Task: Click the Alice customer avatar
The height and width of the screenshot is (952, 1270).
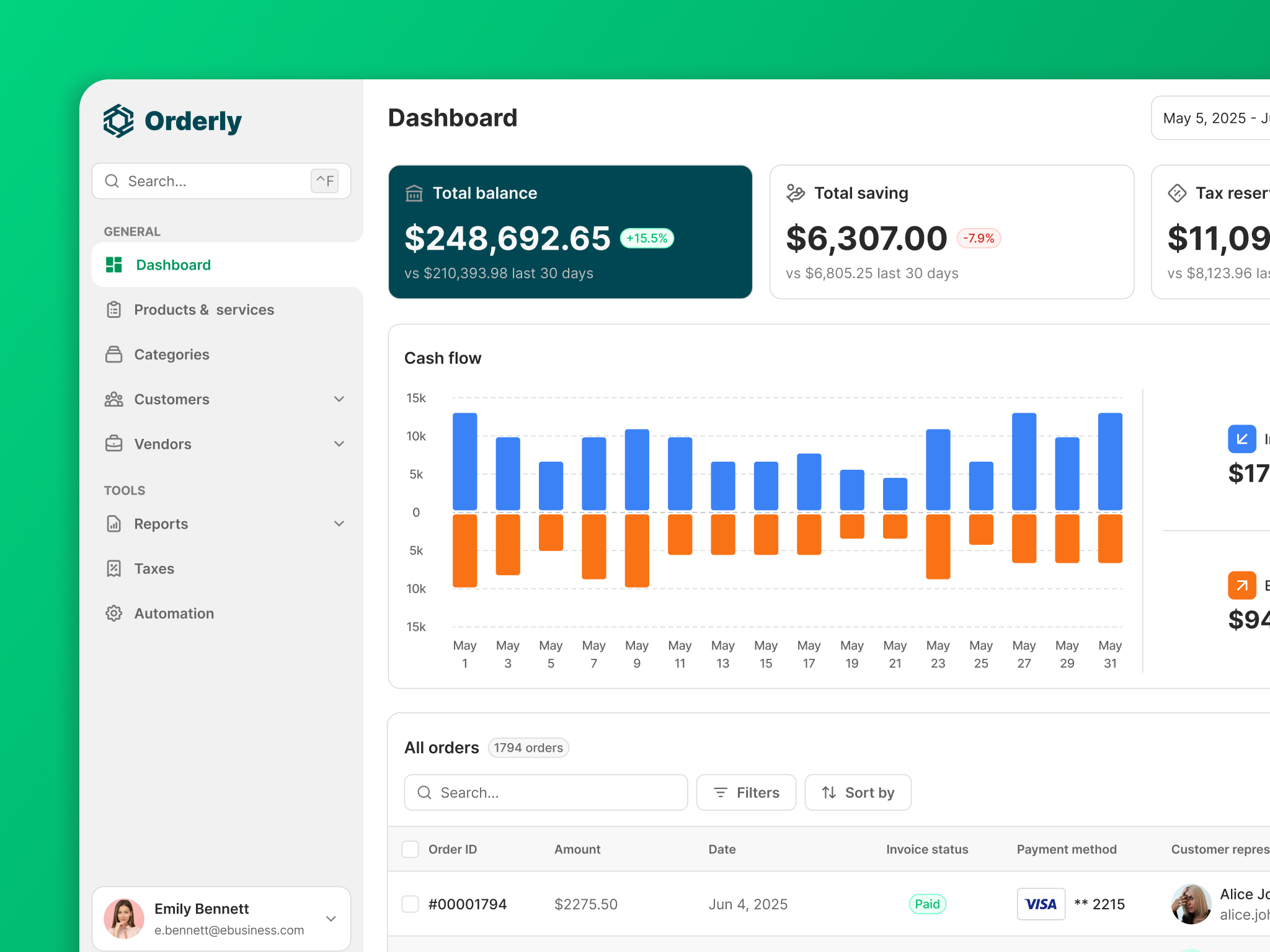Action: pos(1191,904)
